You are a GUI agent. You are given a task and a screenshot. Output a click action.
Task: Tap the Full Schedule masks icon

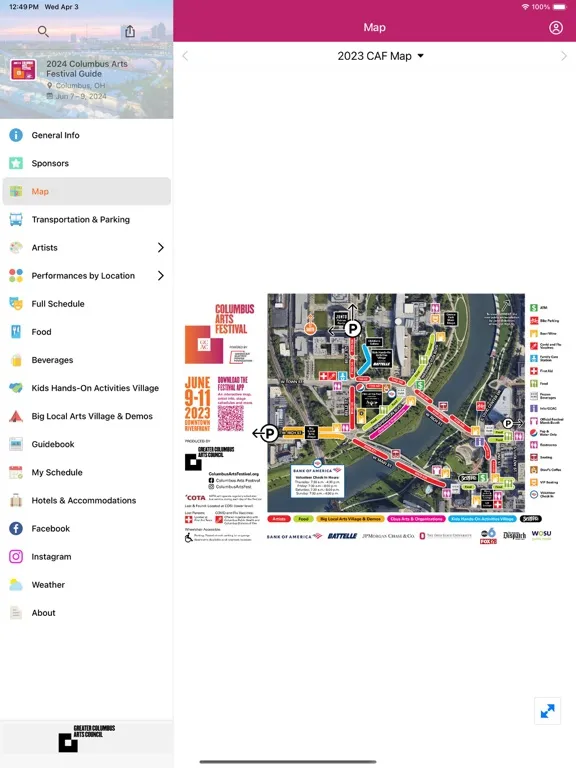coord(16,304)
